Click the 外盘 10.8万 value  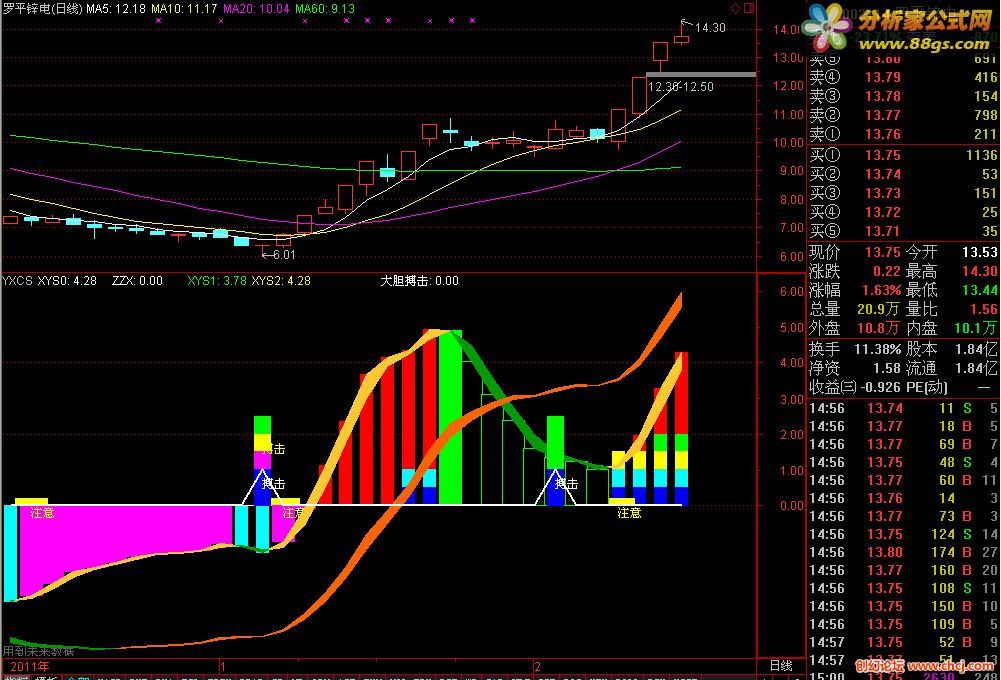(879, 328)
